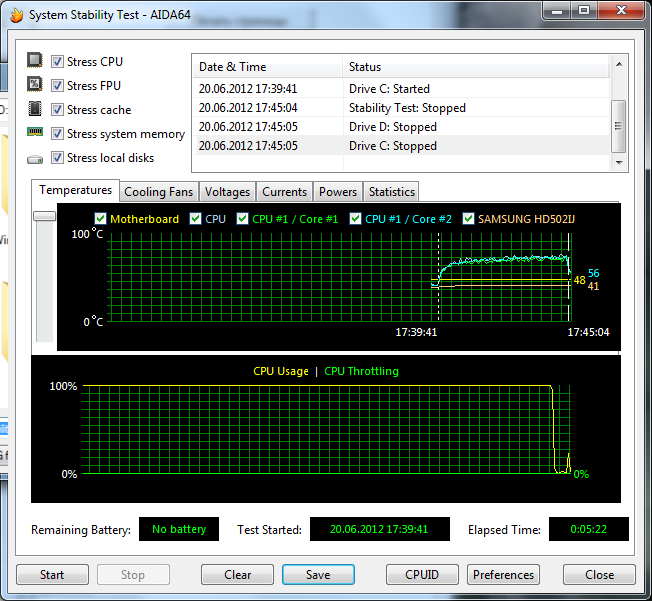Click the FPU percent icon beside Stress FPU
This screenshot has width=652, height=601.
pos(35,84)
